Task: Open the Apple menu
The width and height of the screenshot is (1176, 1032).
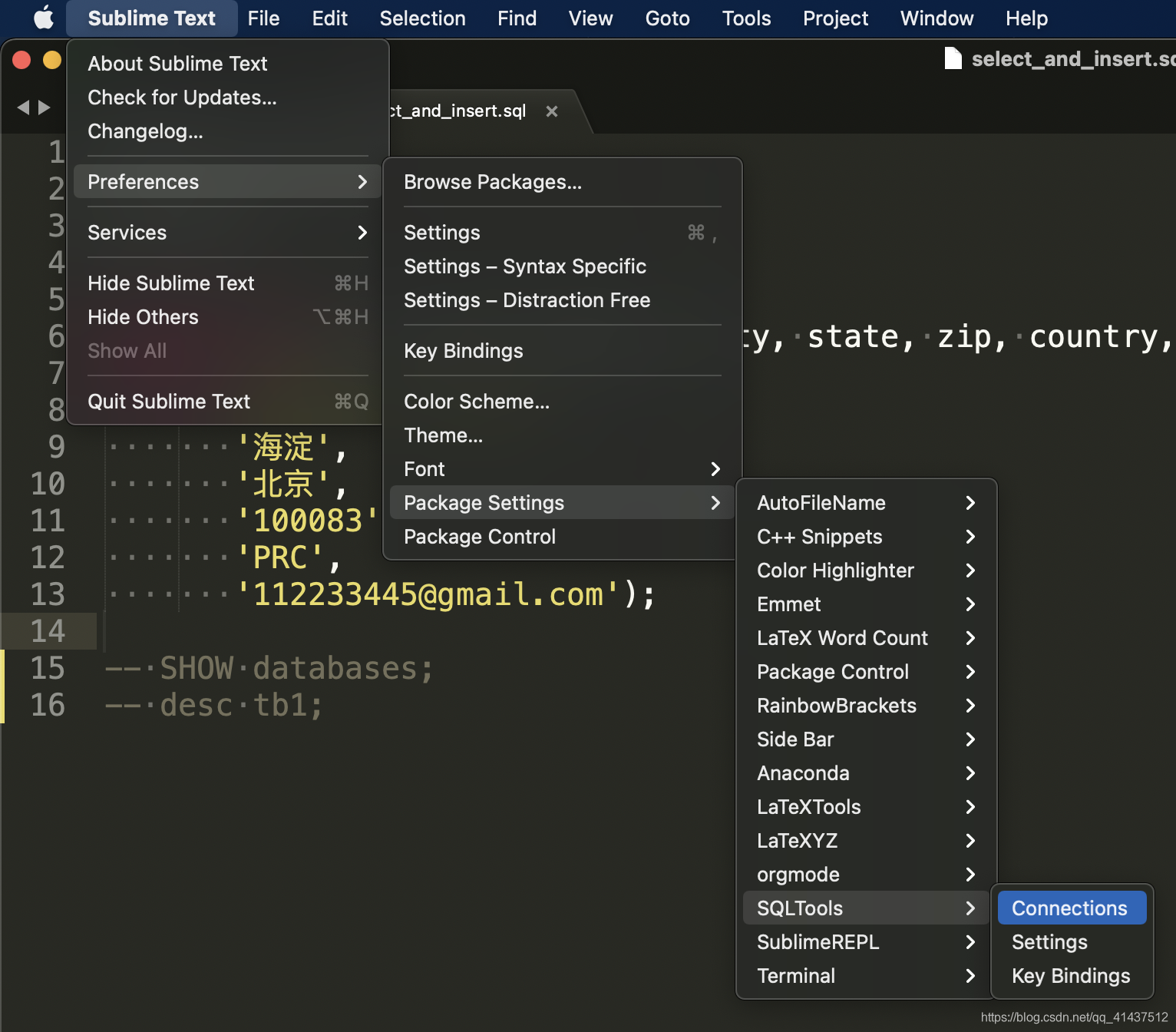Action: (42, 18)
